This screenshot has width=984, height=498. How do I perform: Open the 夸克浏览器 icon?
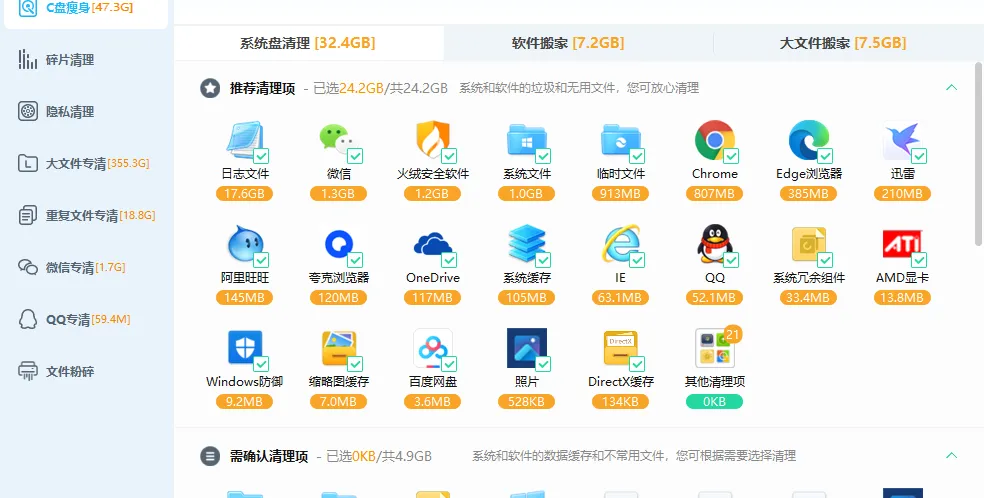(338, 245)
